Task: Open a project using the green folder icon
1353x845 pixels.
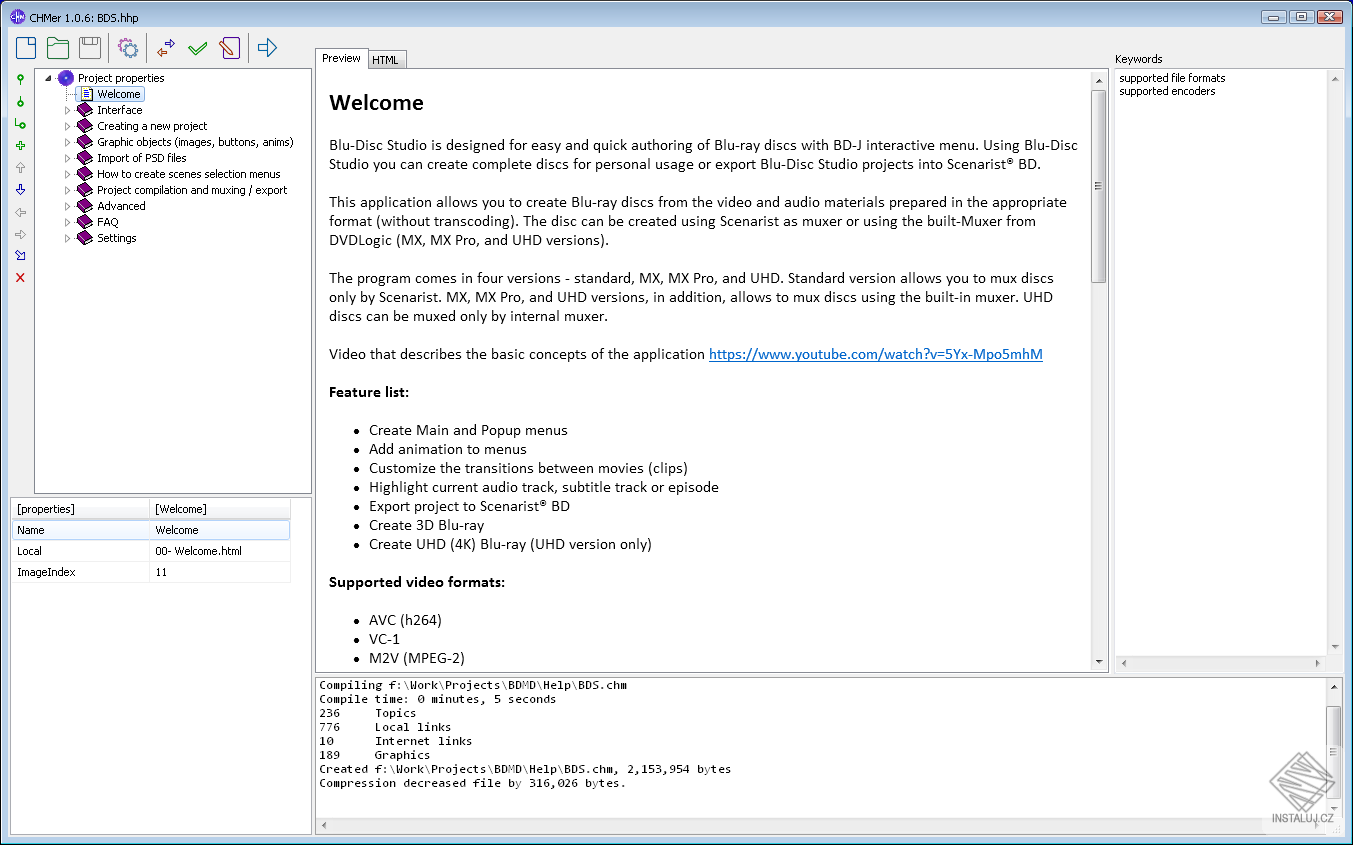Action: [58, 47]
